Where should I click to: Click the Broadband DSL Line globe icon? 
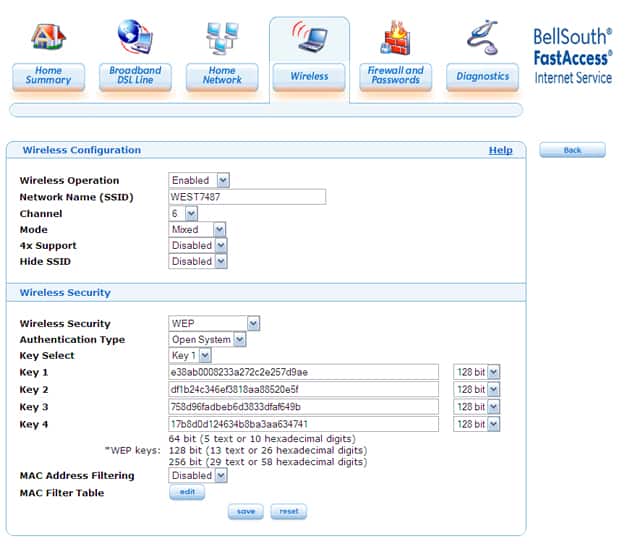point(135,36)
